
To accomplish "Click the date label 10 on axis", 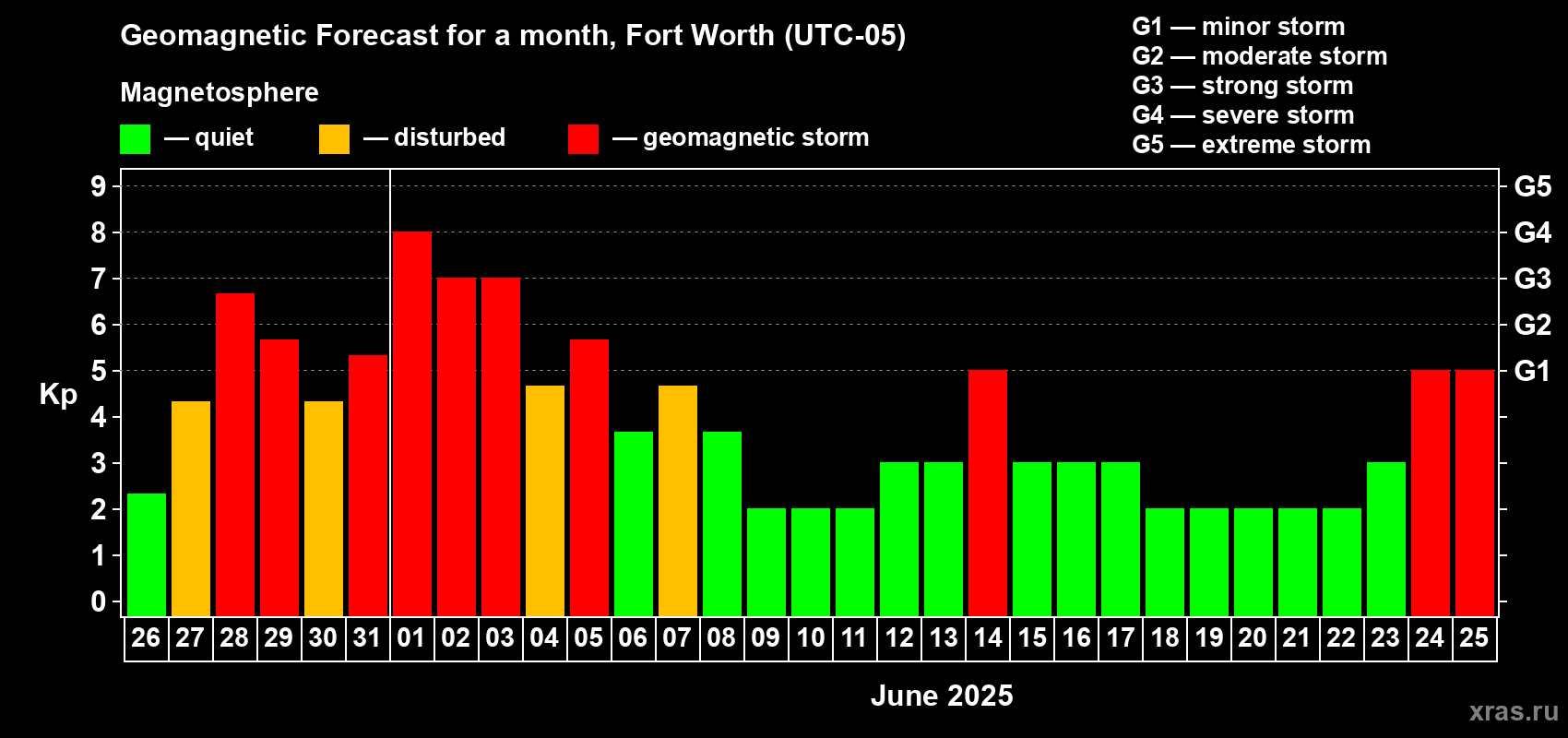I will (x=811, y=637).
